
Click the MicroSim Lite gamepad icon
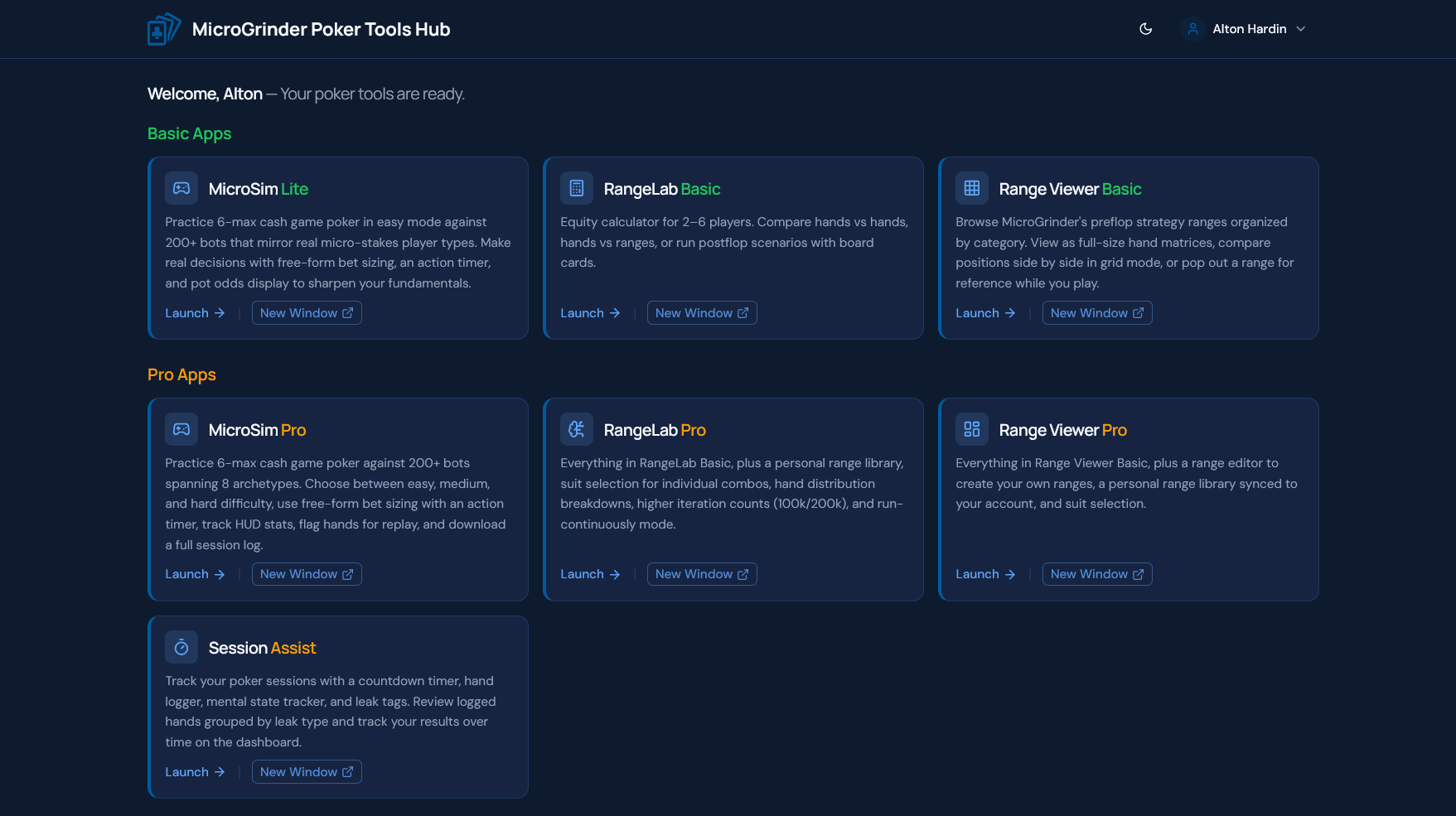[x=181, y=188]
